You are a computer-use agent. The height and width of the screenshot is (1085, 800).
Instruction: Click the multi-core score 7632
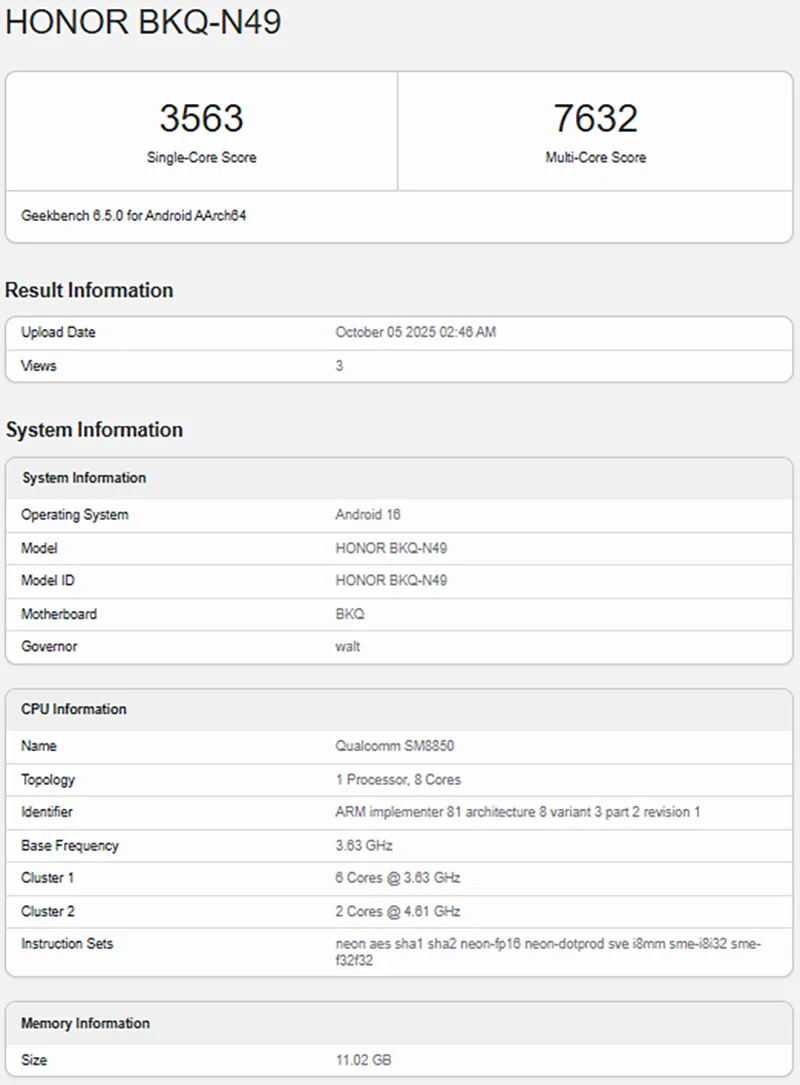[595, 119]
